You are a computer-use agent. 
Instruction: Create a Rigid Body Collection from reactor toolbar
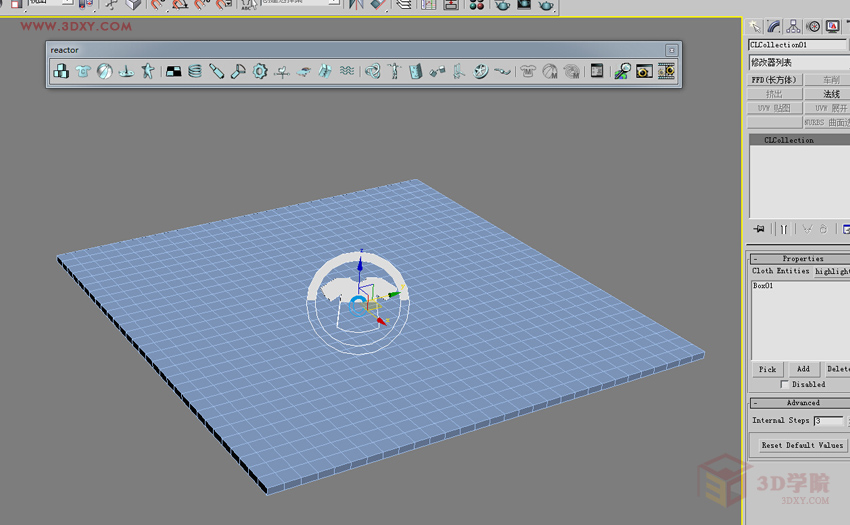point(61,71)
